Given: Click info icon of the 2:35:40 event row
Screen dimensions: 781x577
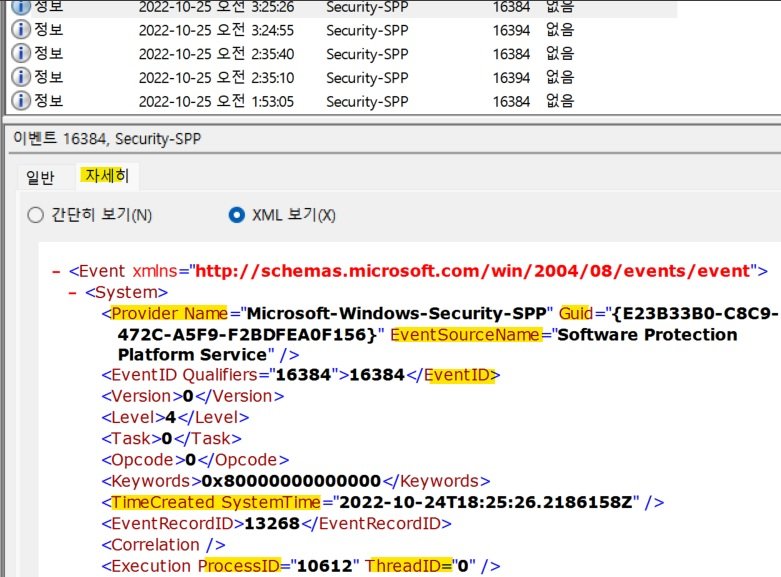Looking at the screenshot, I should [20, 53].
